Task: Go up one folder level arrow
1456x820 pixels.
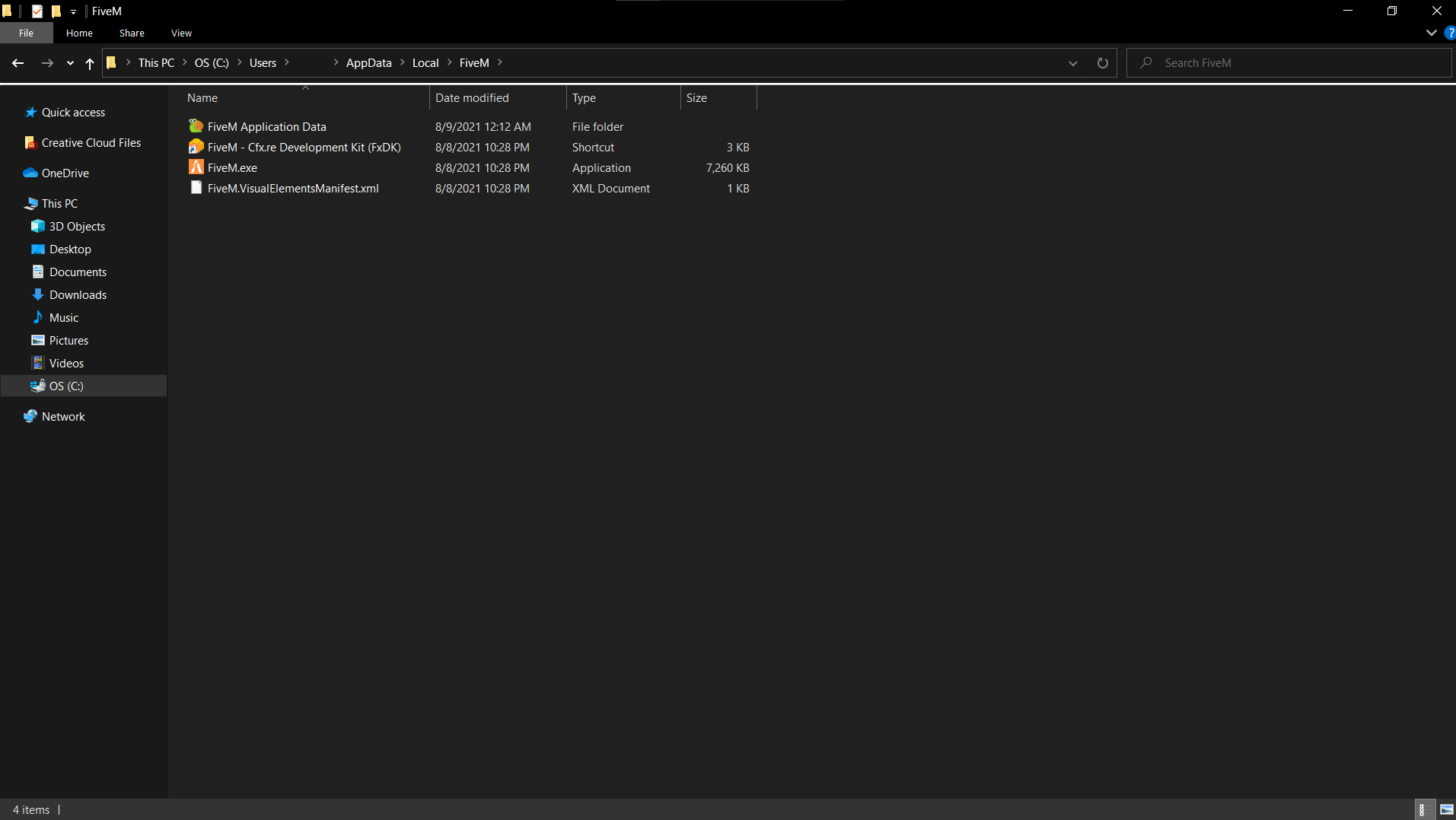Action: [x=90, y=63]
